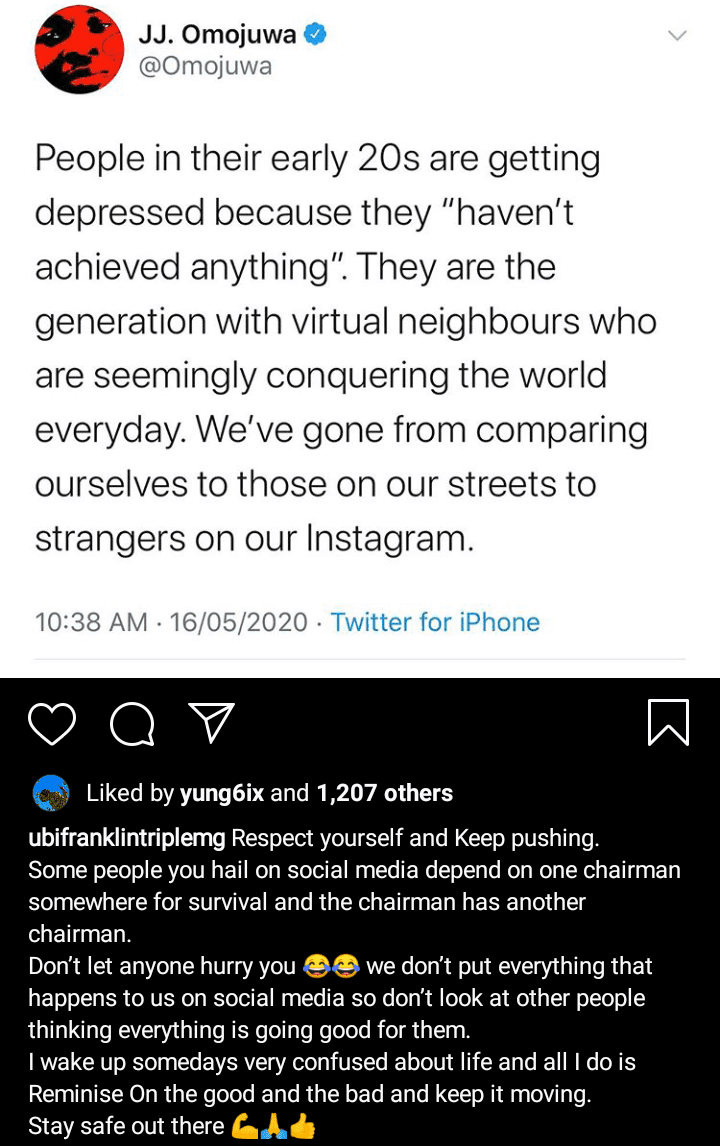
Task: Tap the JJ. Omojuwa display name
Action: [x=217, y=35]
